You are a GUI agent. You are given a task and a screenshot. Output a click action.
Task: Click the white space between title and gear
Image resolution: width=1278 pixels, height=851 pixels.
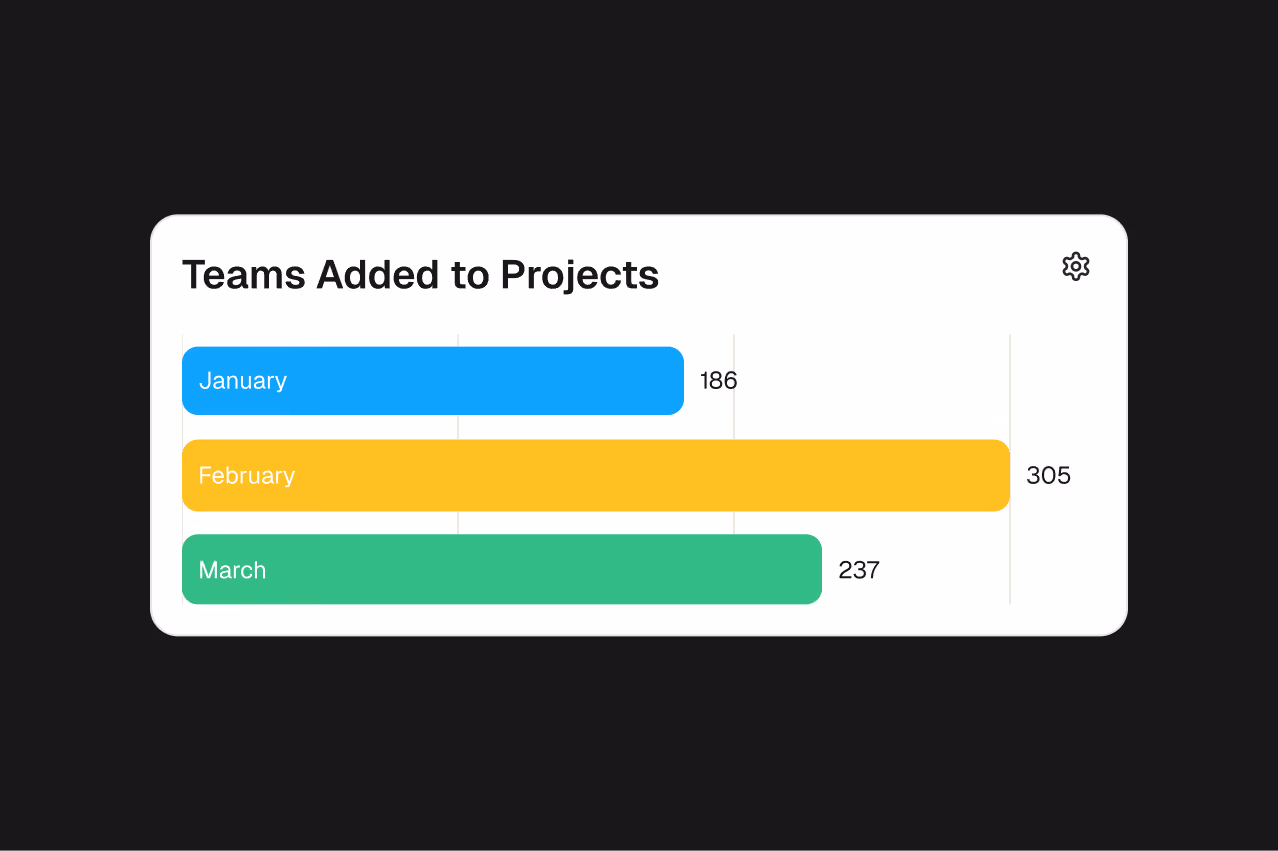[860, 272]
